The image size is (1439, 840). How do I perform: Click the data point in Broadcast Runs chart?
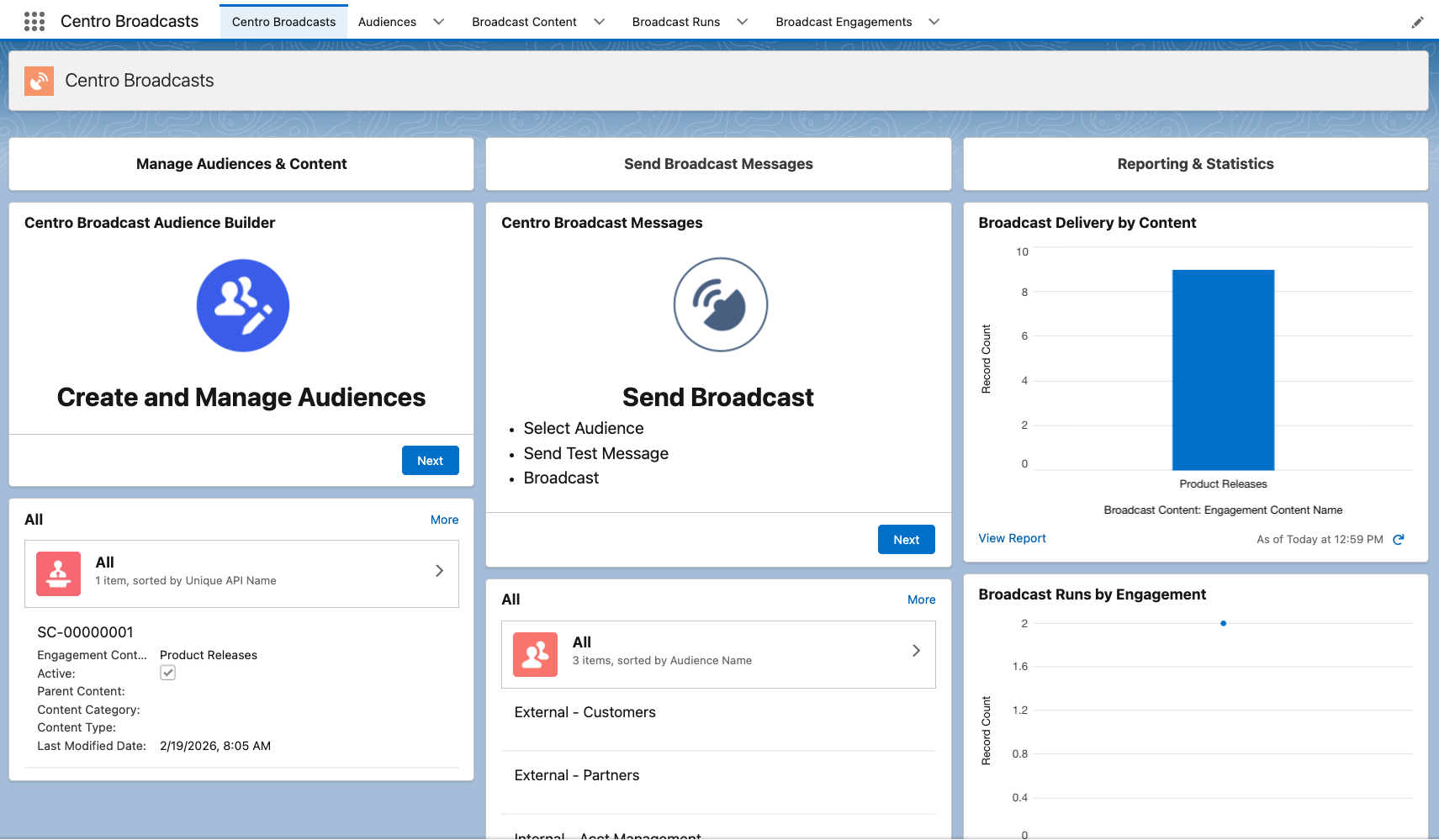coord(1223,623)
